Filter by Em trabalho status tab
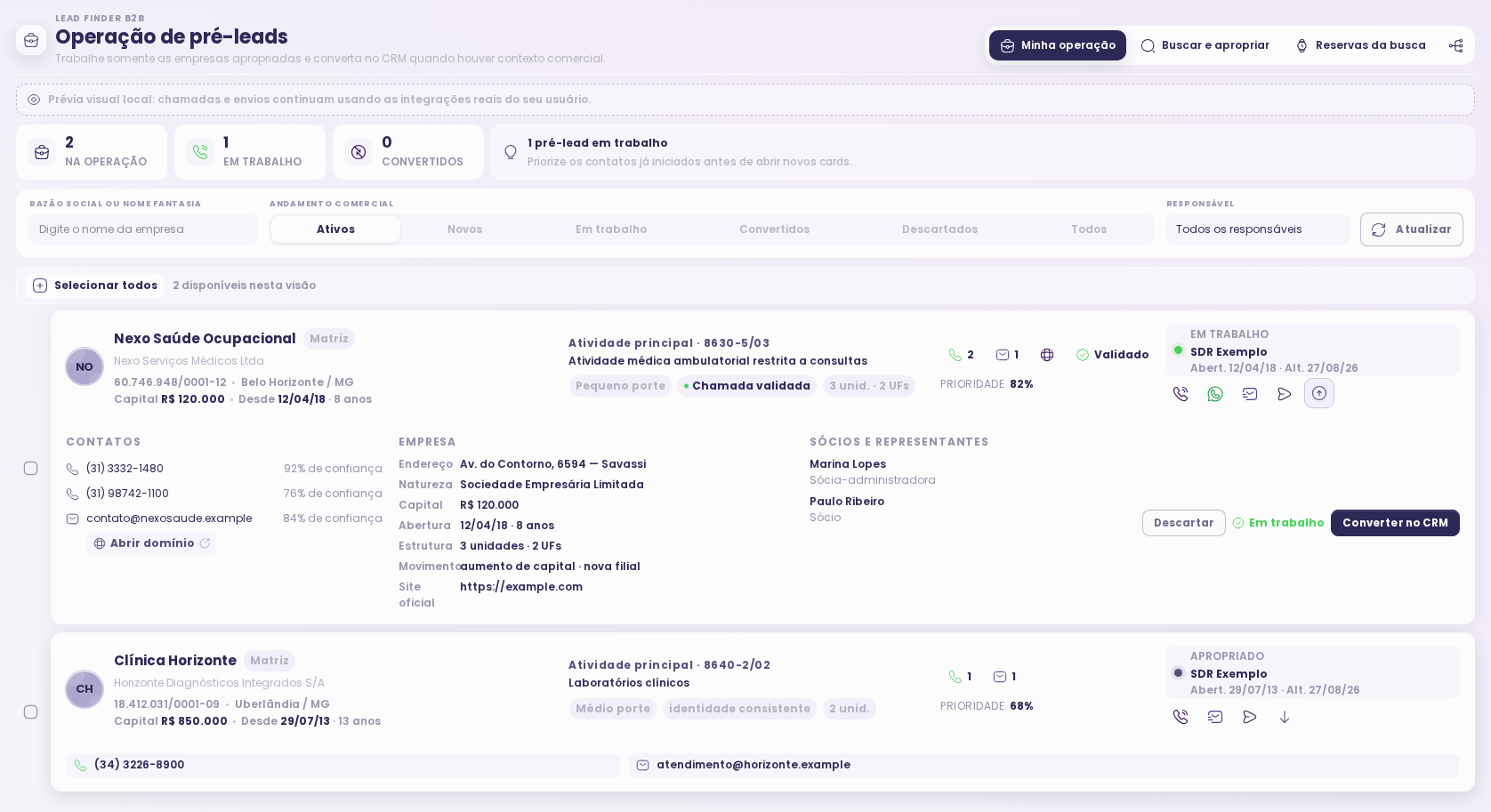The image size is (1491, 812). [611, 229]
